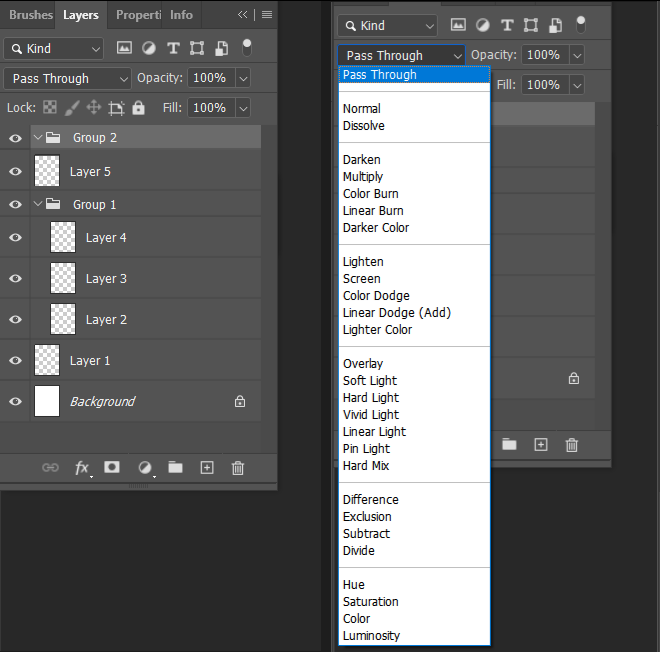This screenshot has height=652, width=660.
Task: Select Overlay in the blend mode list
Action: pyautogui.click(x=363, y=364)
